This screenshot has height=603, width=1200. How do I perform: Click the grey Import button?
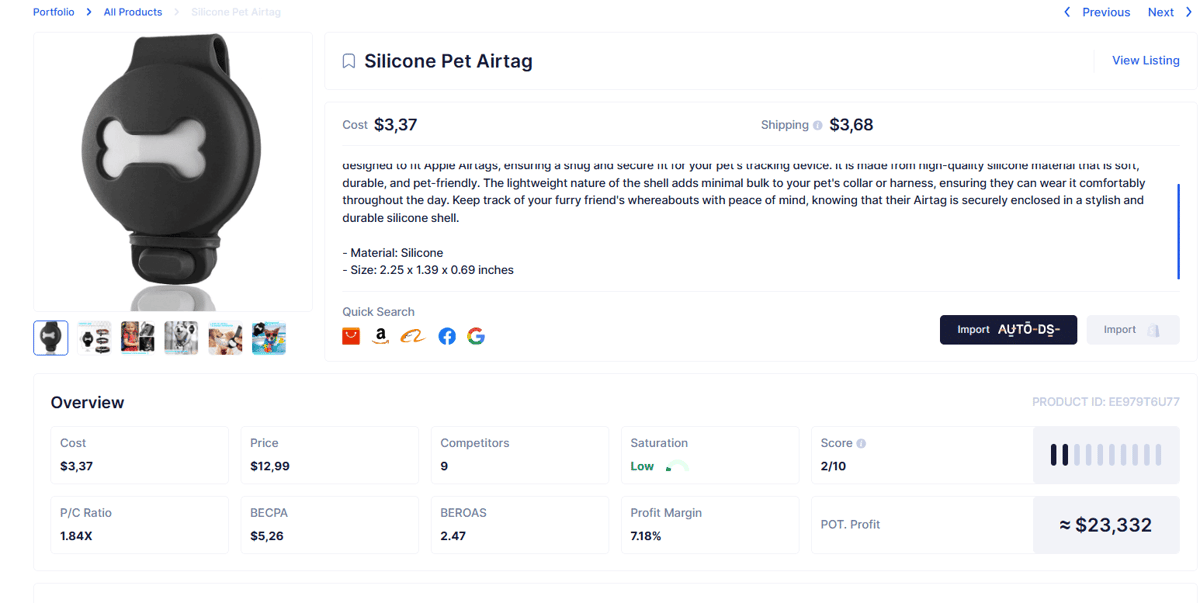pyautogui.click(x=1133, y=330)
